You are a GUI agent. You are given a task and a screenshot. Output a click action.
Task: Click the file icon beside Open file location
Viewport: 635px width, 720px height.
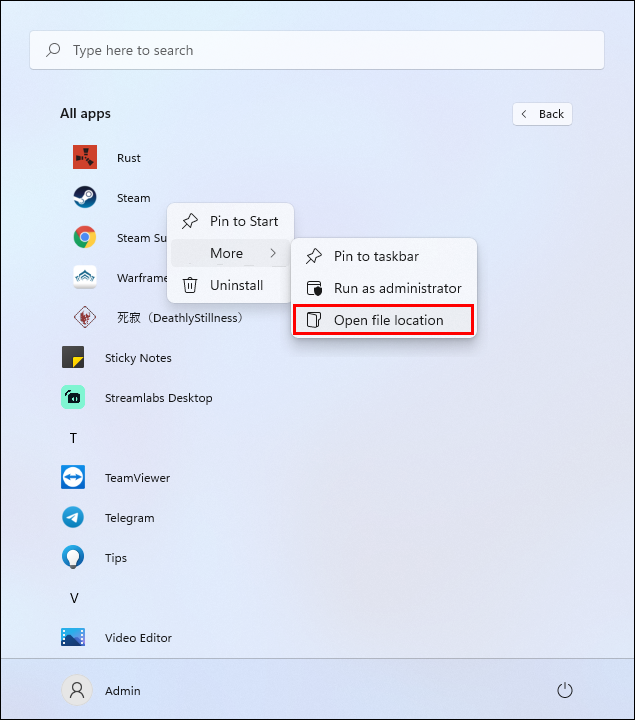click(x=314, y=320)
